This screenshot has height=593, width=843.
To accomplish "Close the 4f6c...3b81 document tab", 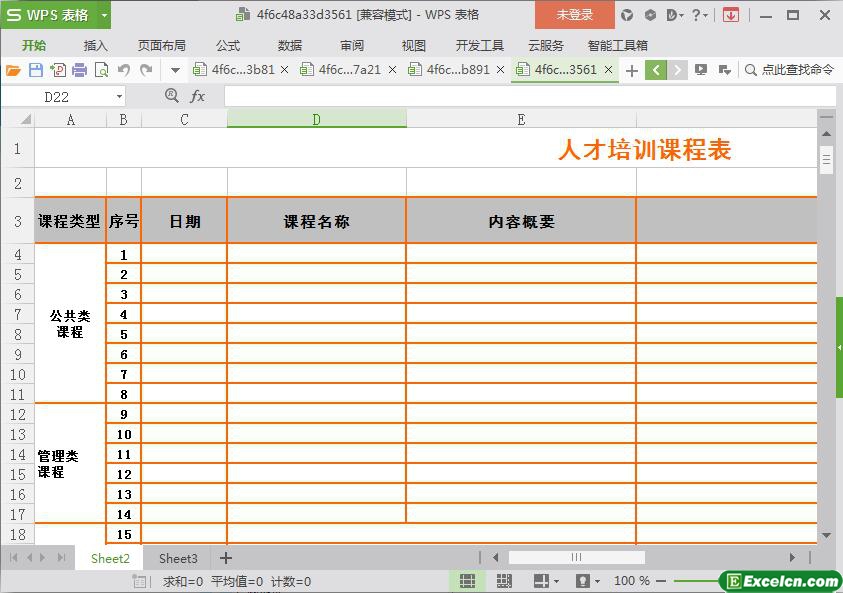I will [285, 70].
